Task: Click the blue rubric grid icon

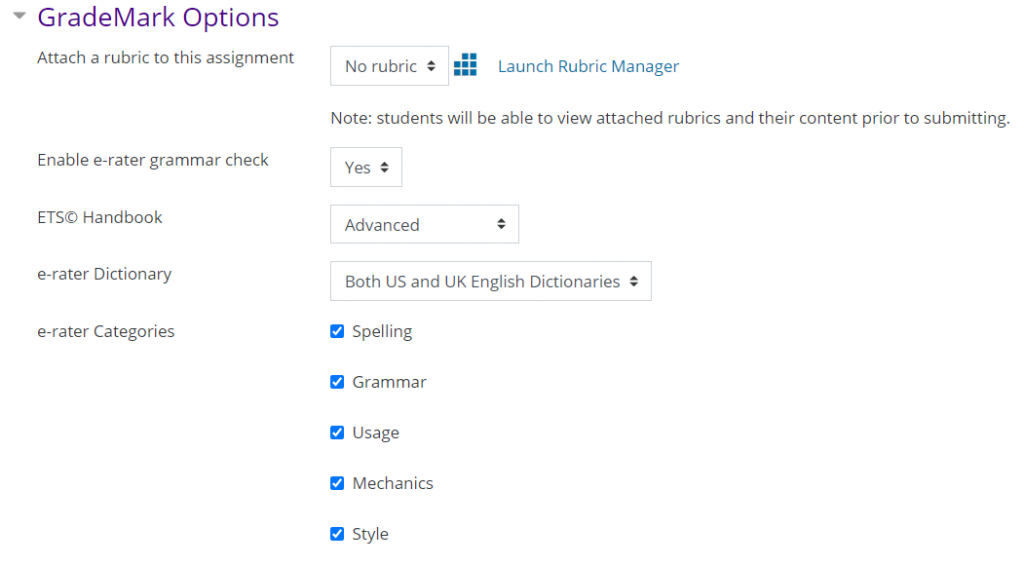Action: pyautogui.click(x=465, y=66)
